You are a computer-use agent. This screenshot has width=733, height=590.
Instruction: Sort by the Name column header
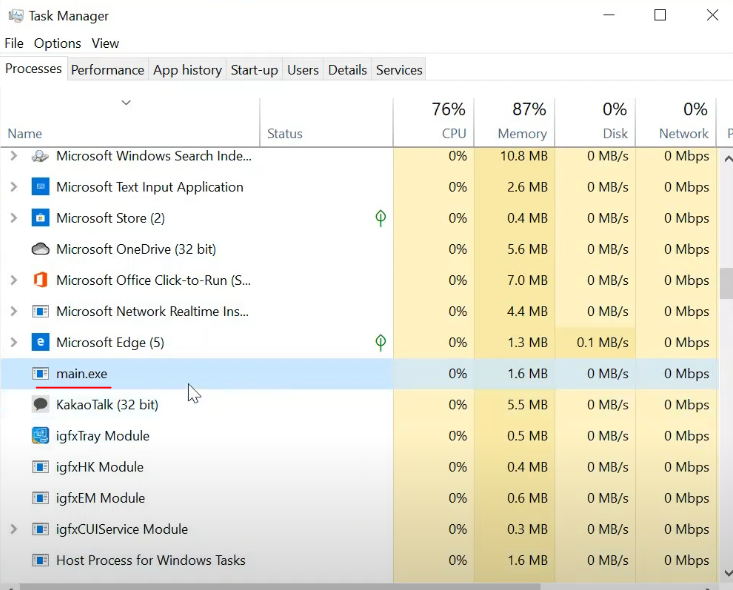coord(129,122)
